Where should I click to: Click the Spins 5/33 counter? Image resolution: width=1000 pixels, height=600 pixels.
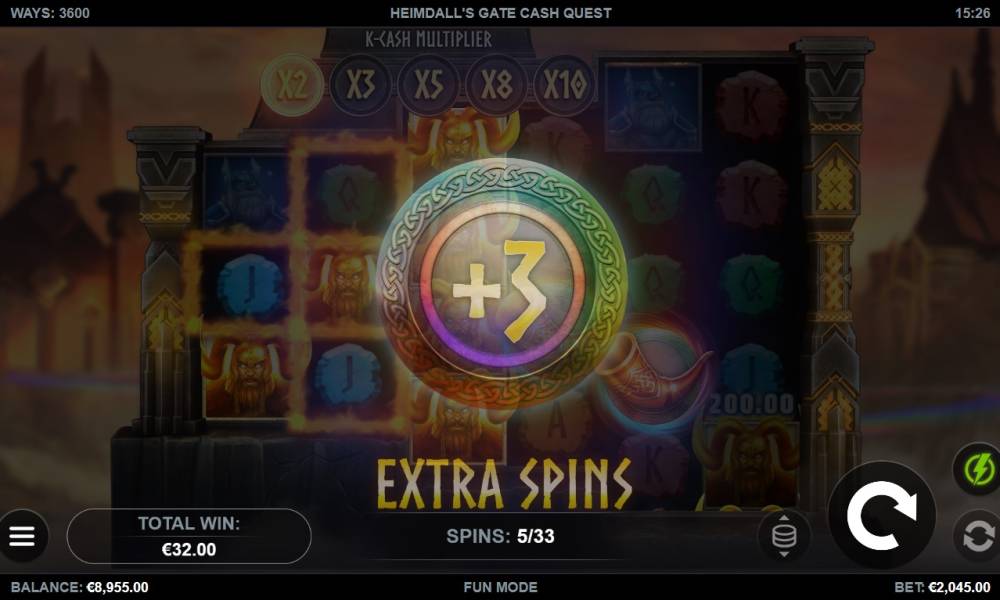(x=500, y=536)
